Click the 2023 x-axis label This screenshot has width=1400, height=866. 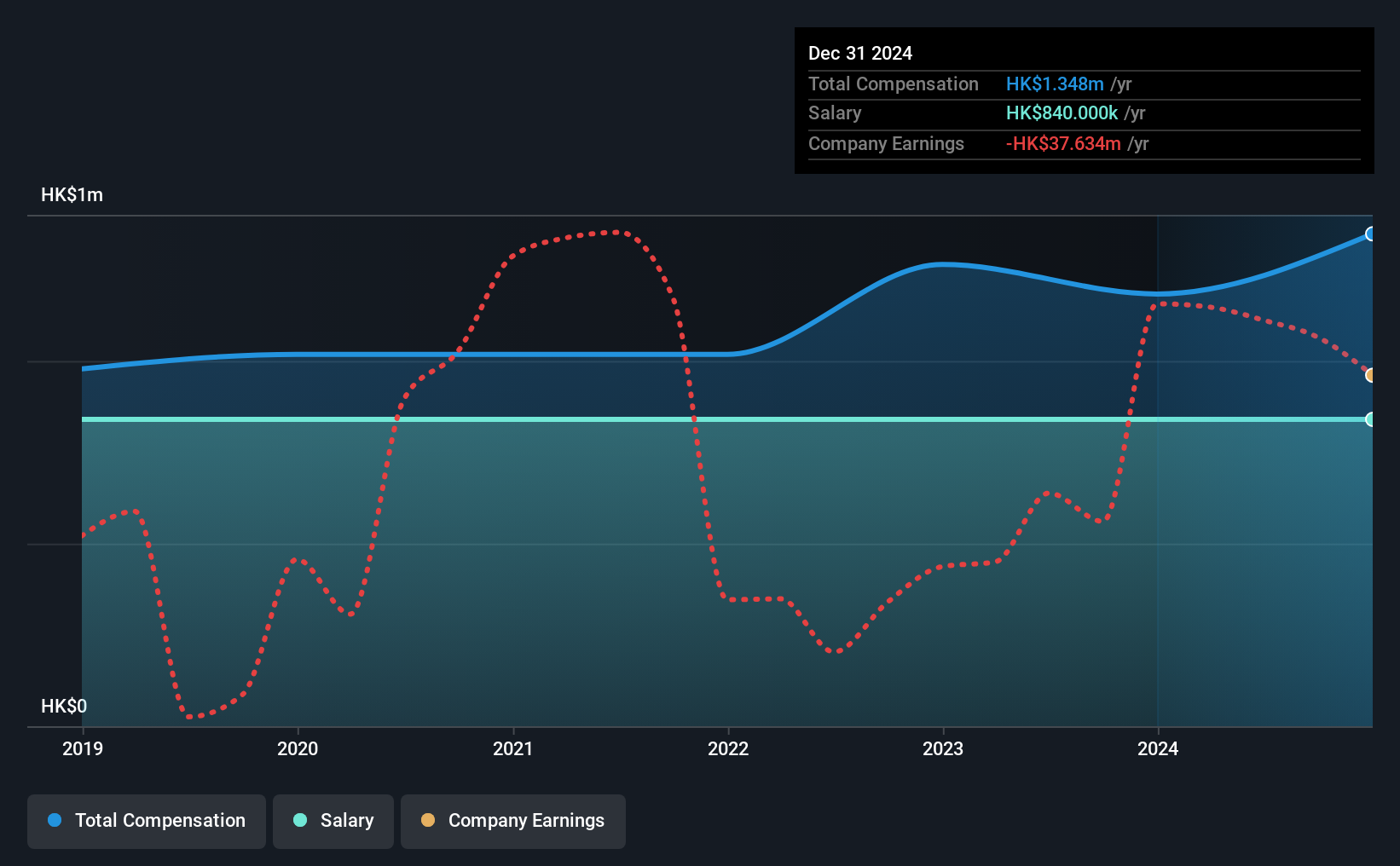click(x=943, y=748)
